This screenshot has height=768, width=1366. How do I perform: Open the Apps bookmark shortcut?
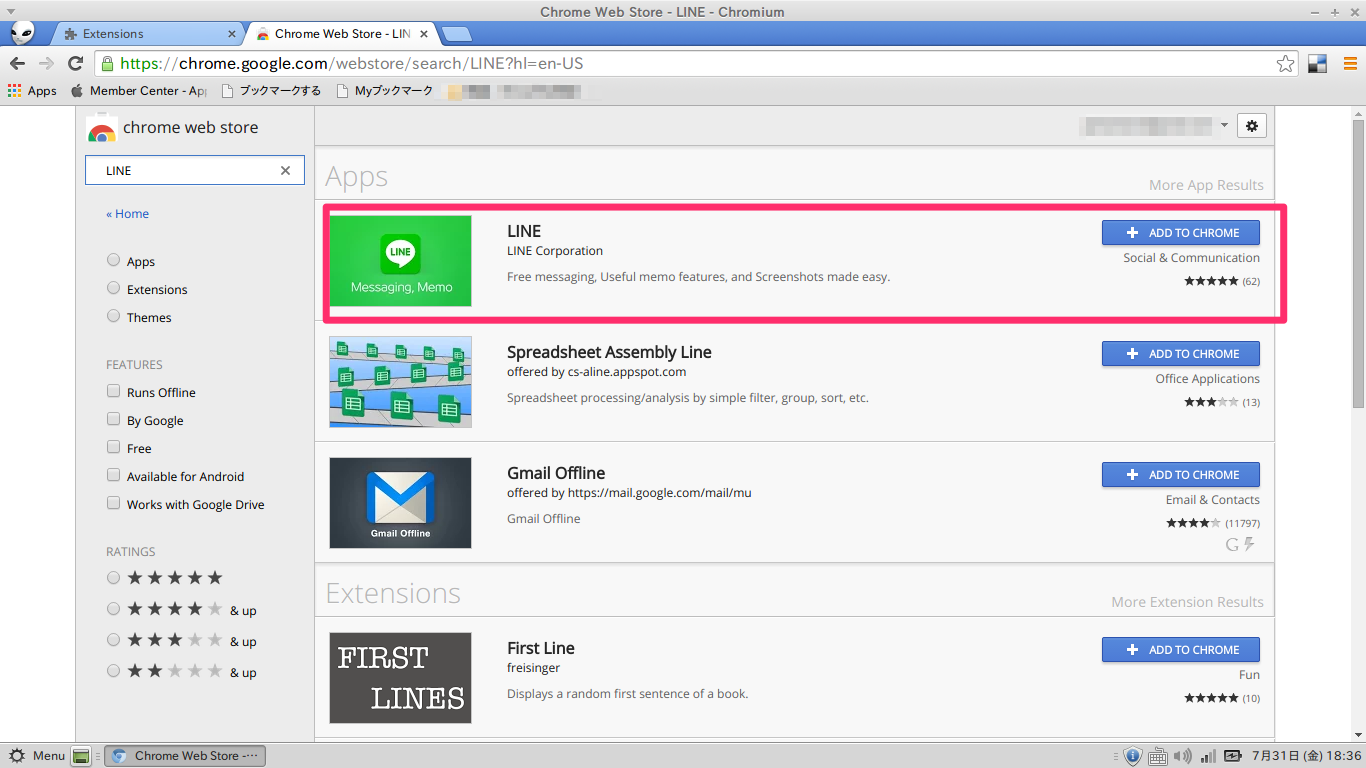coord(32,90)
